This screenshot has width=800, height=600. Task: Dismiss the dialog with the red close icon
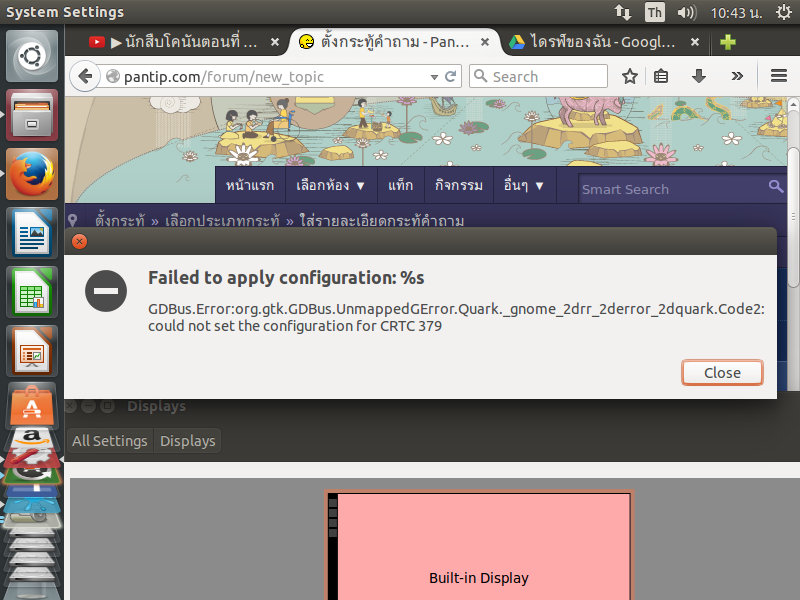tap(79, 241)
